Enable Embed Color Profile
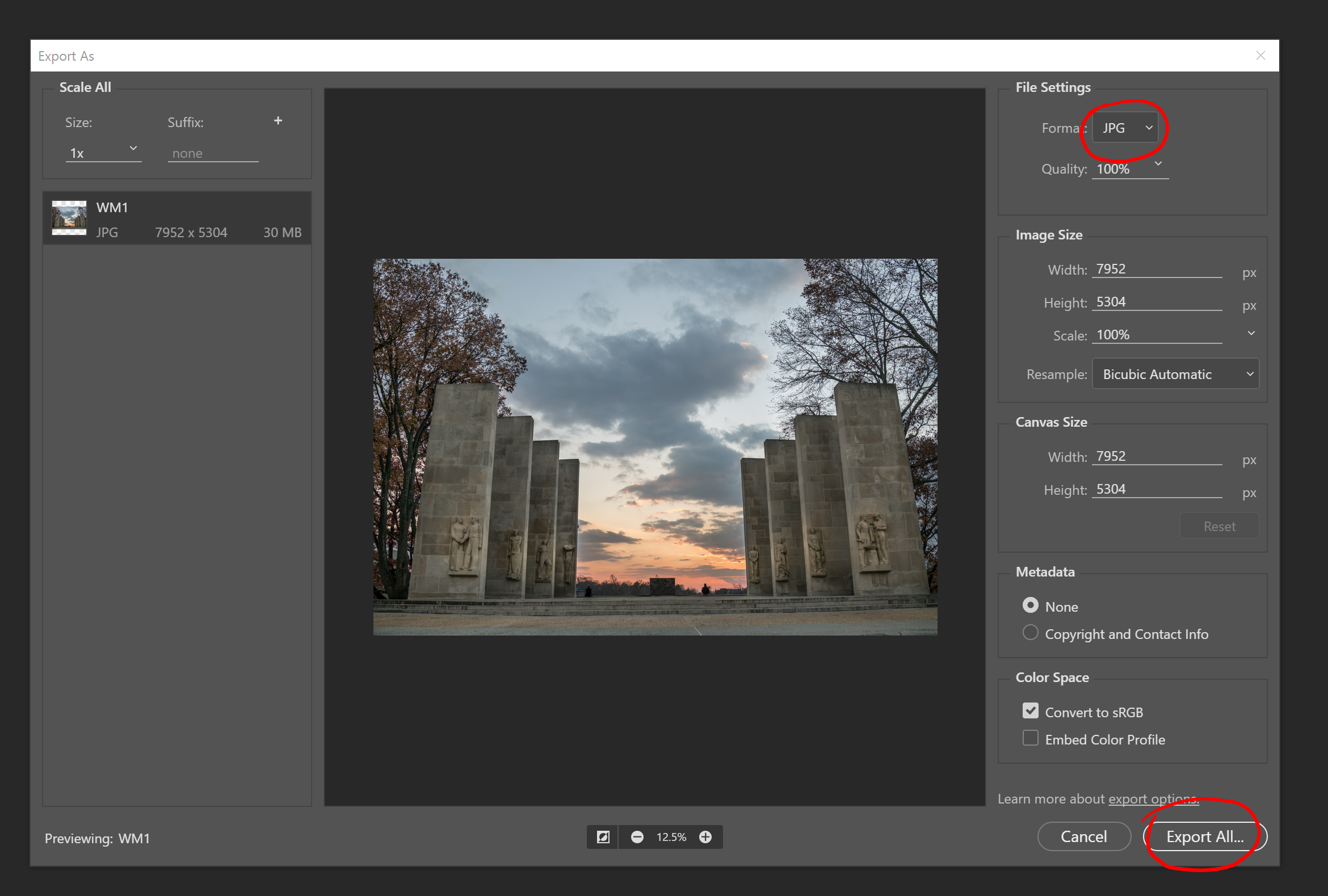The width and height of the screenshot is (1328, 896). [x=1029, y=738]
